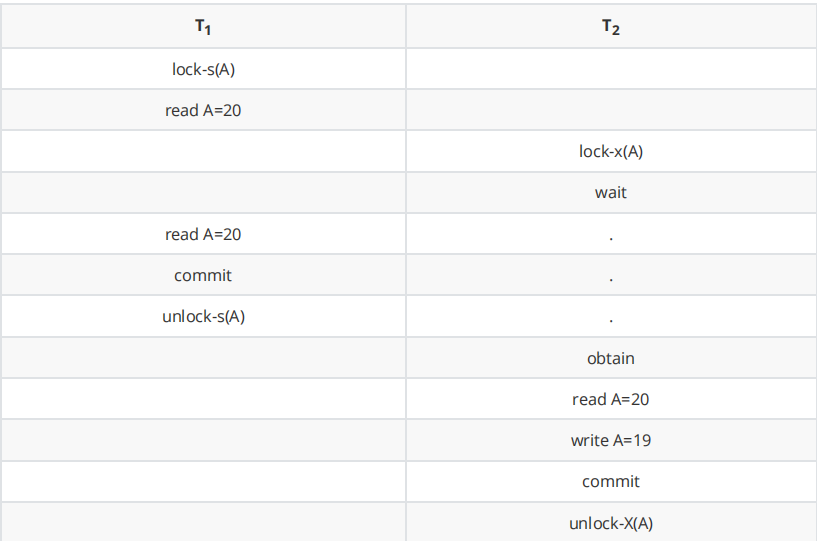Click empty T1 cell beside write A=19
Image resolution: width=817 pixels, height=541 pixels.
[x=203, y=440]
